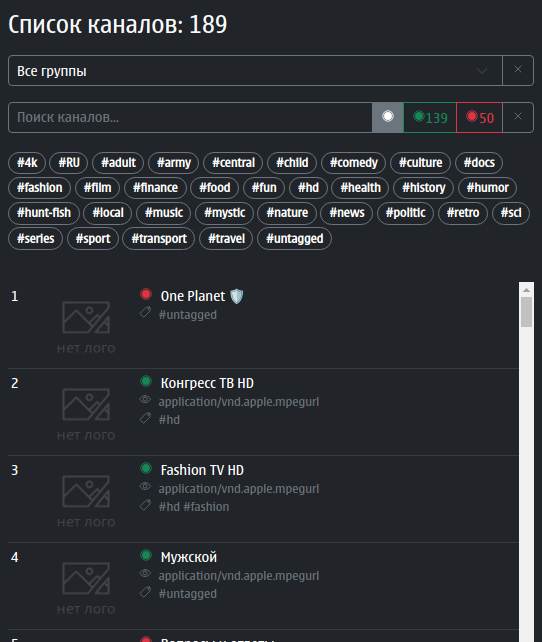Image resolution: width=542 pixels, height=642 pixels.
Task: Toggle the online channels filter showing 139
Action: coord(430,117)
